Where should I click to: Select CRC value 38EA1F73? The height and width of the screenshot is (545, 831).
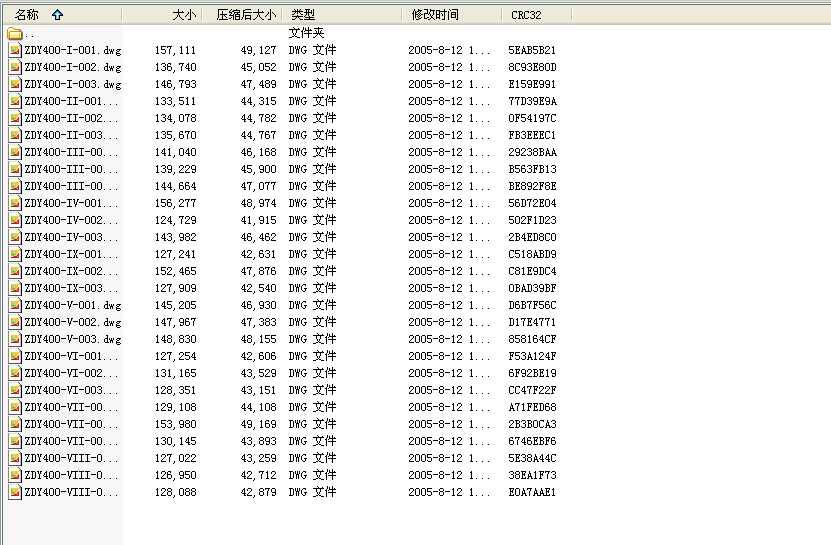532,475
